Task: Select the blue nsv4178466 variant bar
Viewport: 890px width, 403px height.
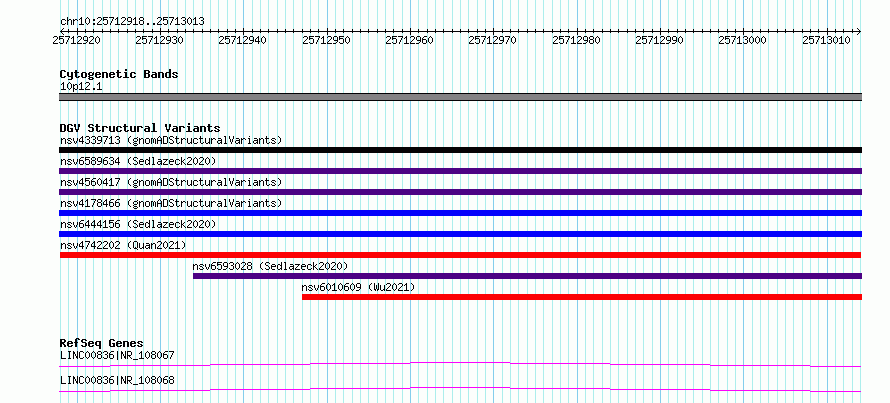Action: pos(460,213)
